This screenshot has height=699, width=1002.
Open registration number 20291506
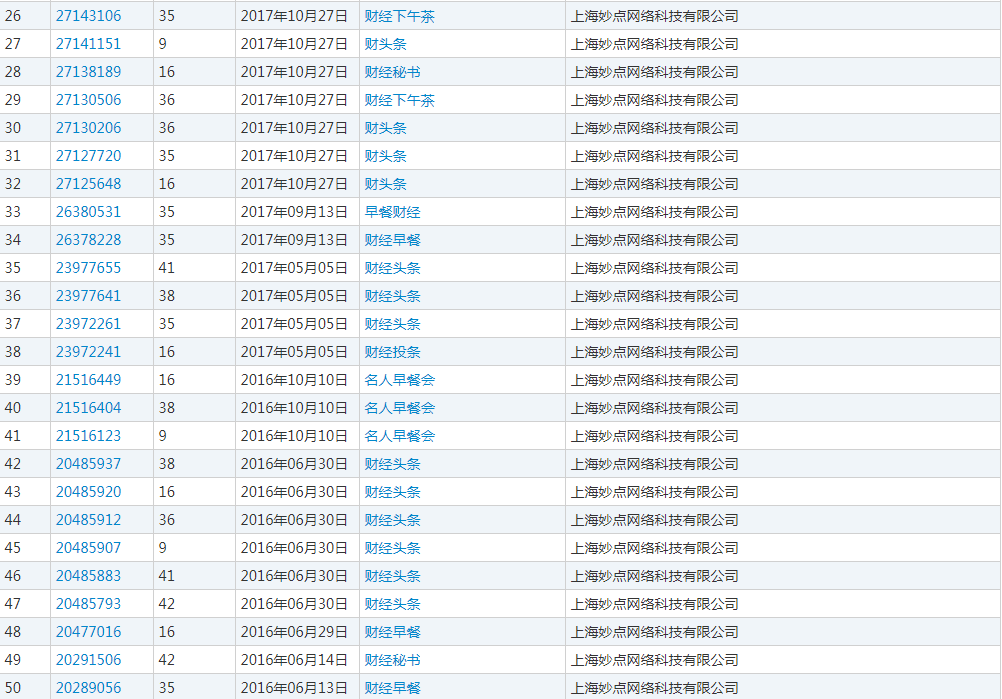coord(88,660)
